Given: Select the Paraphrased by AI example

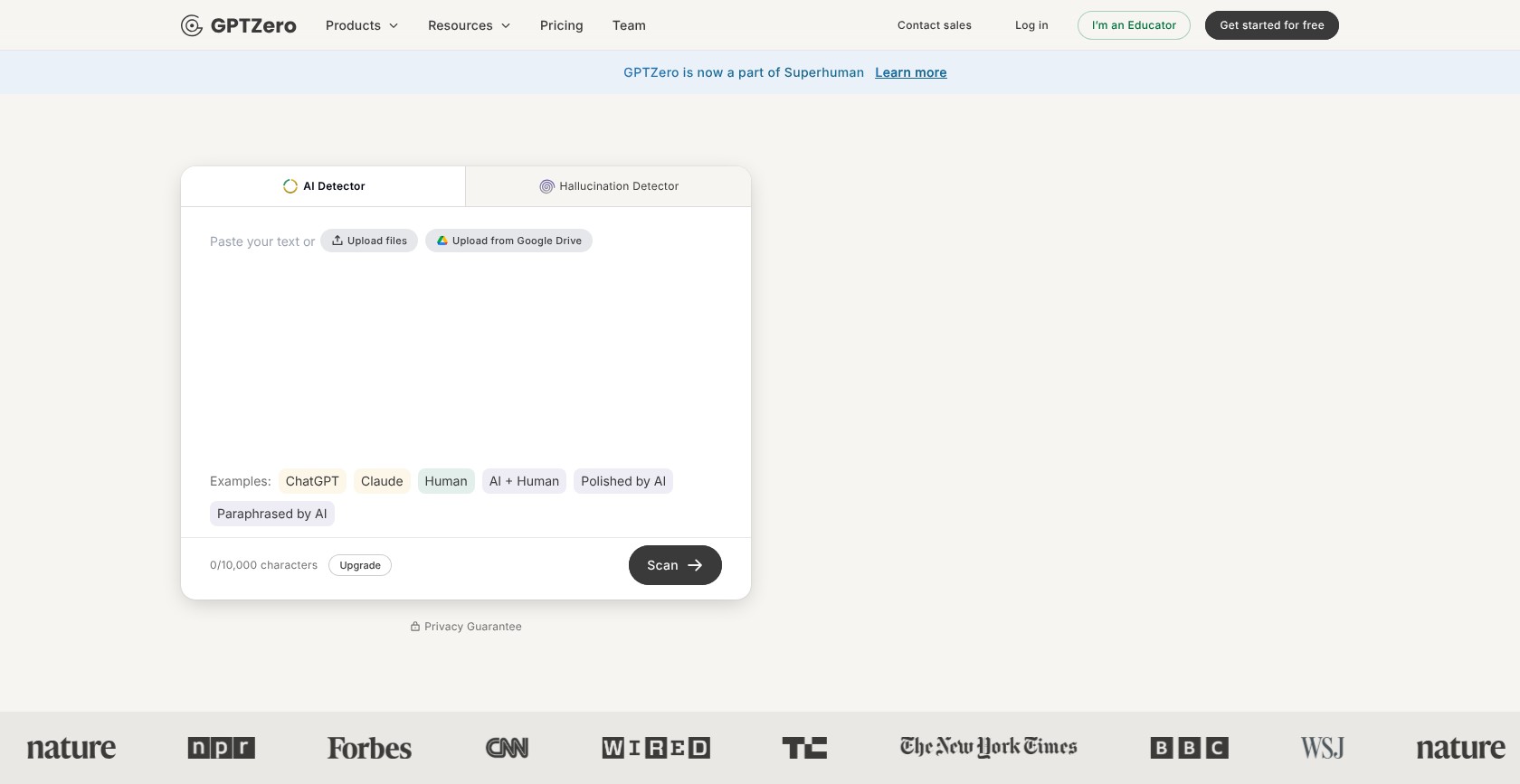Looking at the screenshot, I should click(272, 514).
